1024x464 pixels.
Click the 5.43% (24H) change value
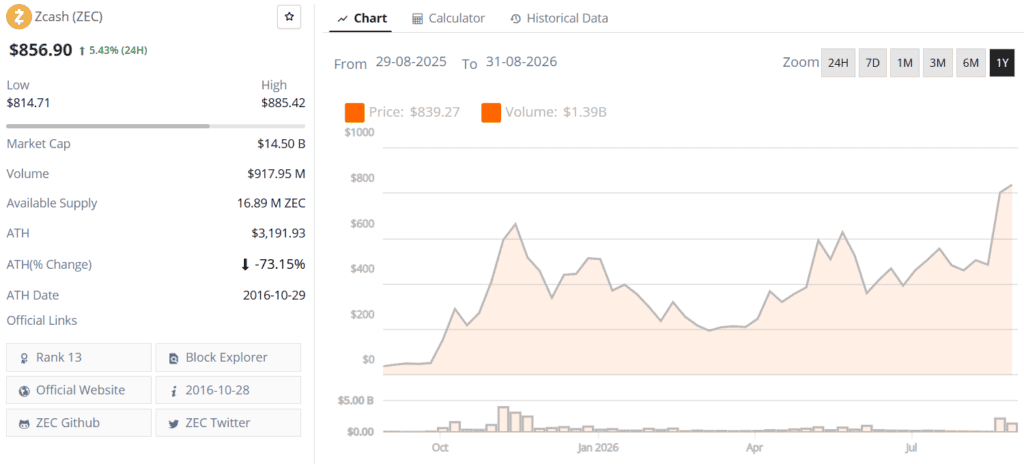click(119, 50)
